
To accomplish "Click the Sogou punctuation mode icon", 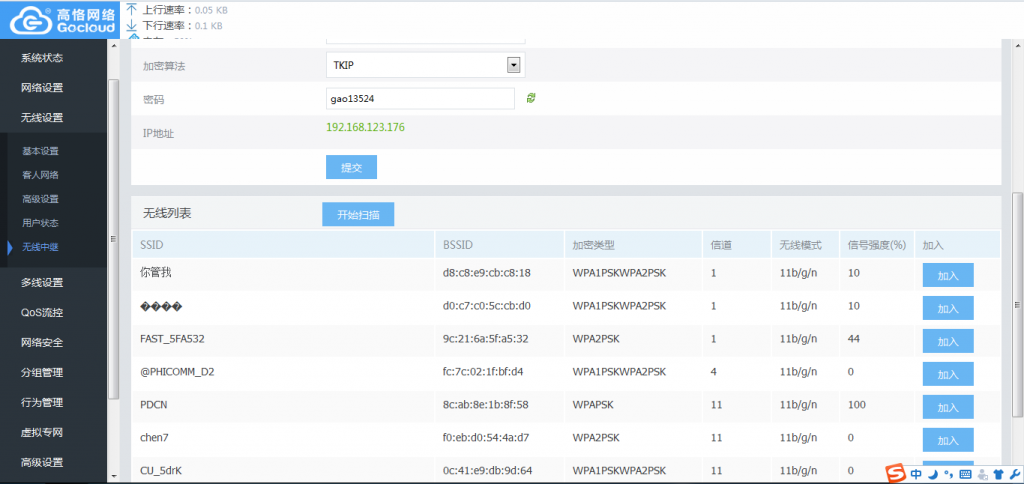I will click(948, 475).
